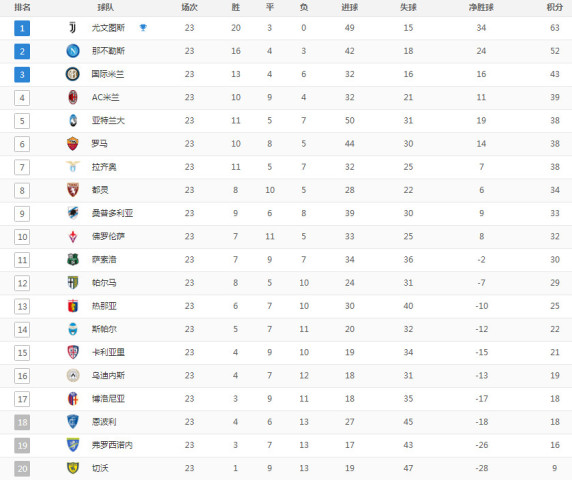Click the gray rank badge 20
This screenshot has height=480, width=572.
pyautogui.click(x=22, y=469)
